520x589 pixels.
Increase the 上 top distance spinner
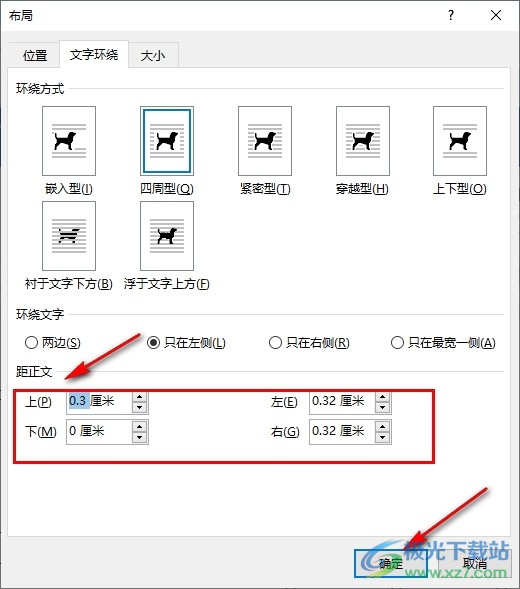coord(139,397)
